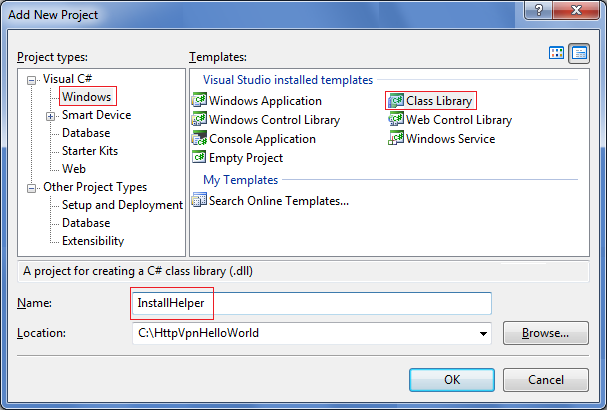Select Database under Visual C#
This screenshot has width=607, height=411.
[86, 133]
